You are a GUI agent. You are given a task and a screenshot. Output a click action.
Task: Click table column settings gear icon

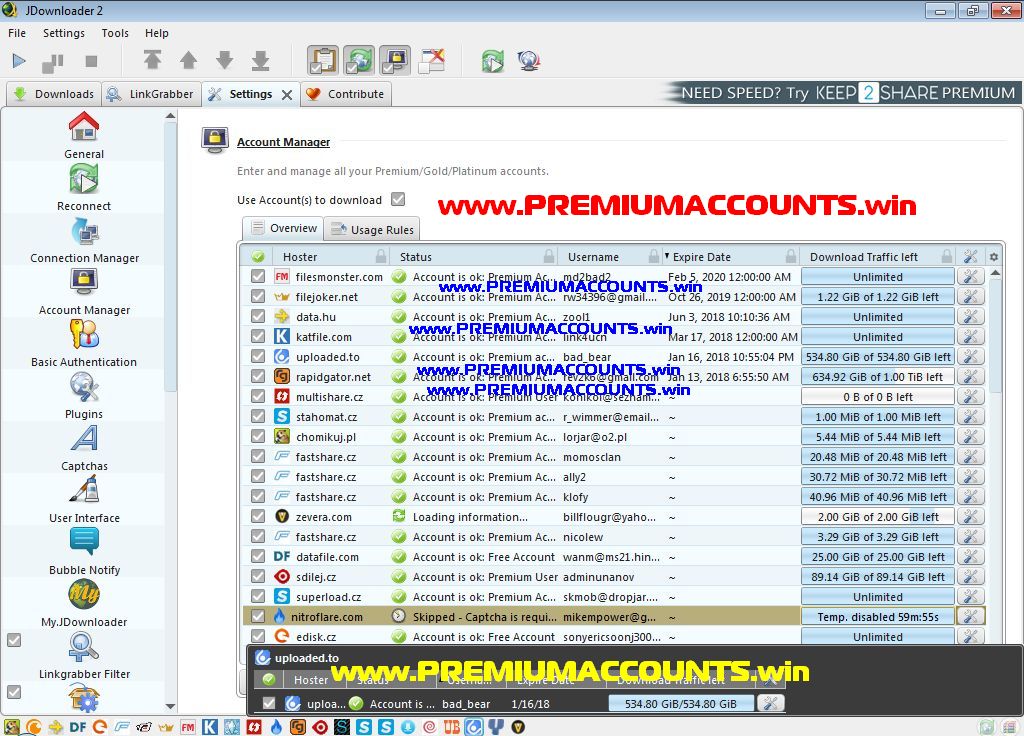[993, 257]
